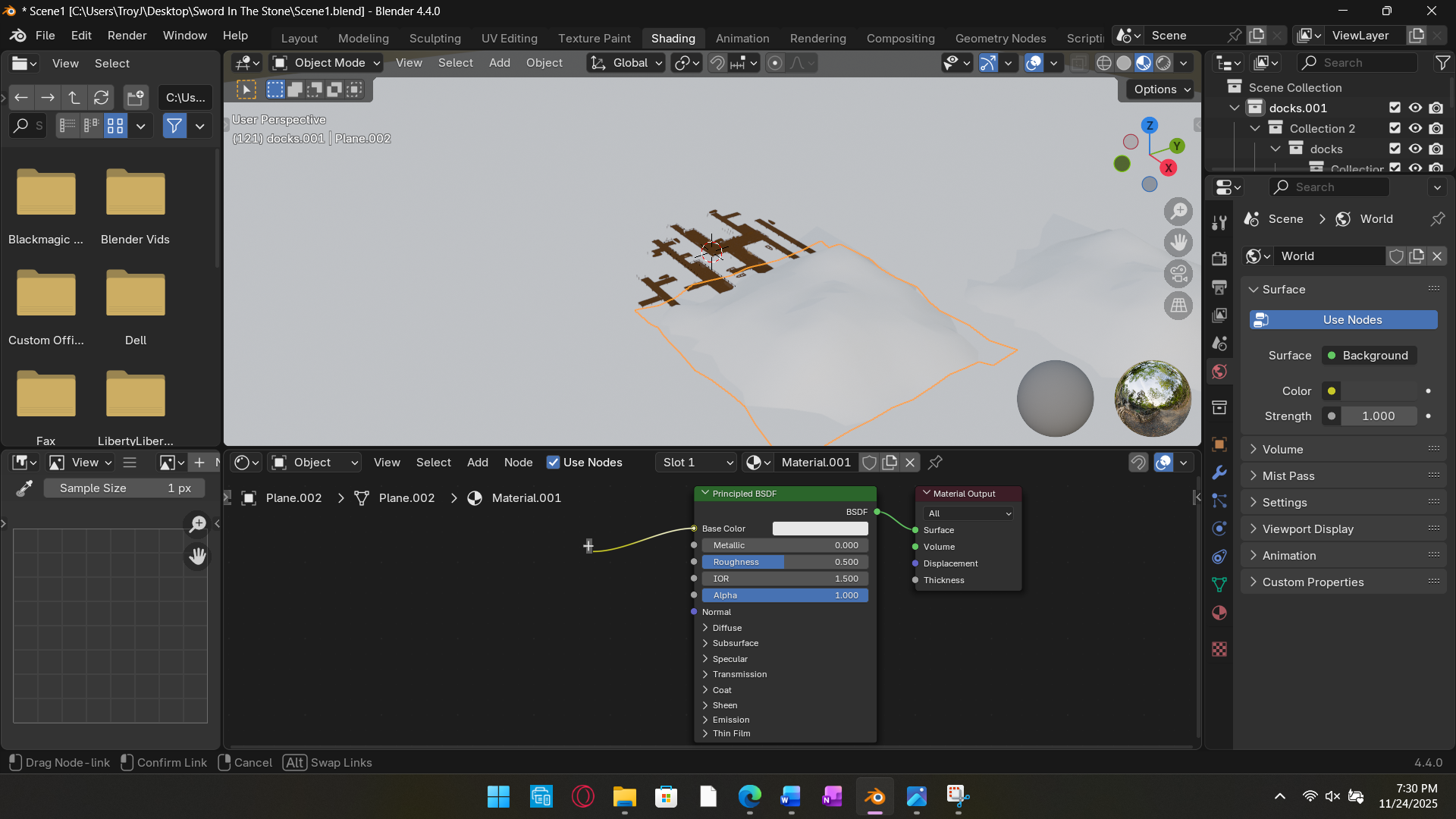Screen dimensions: 1456x819
Task: Open viewport Options dropdown
Action: [x=1162, y=89]
